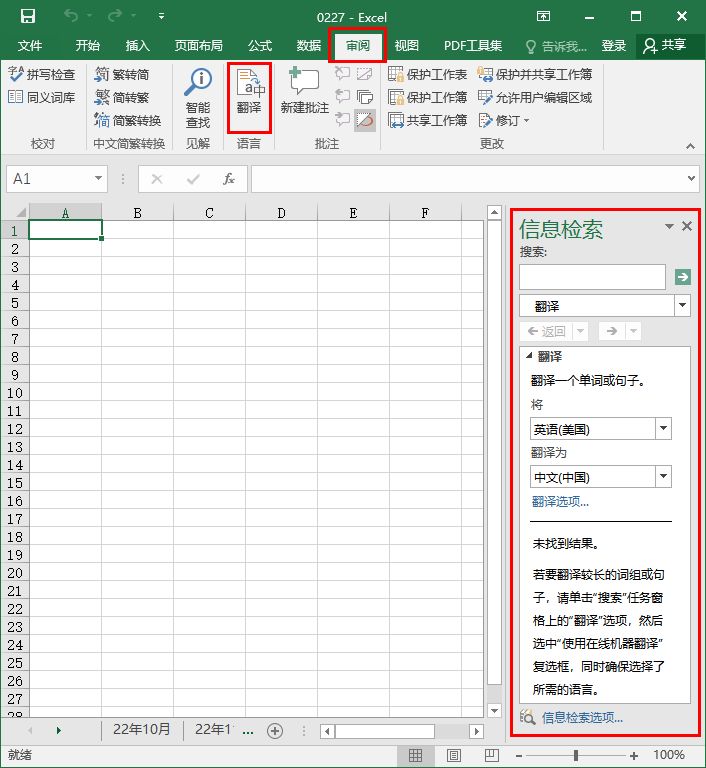Open the 文件 tab
The image size is (706, 768).
coord(30,46)
